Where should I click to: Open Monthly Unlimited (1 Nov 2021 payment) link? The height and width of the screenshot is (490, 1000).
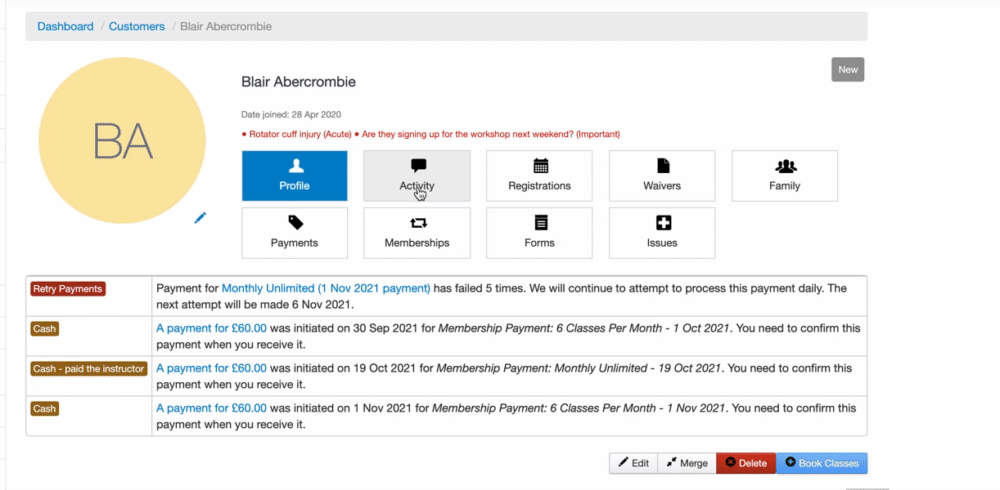[326, 288]
